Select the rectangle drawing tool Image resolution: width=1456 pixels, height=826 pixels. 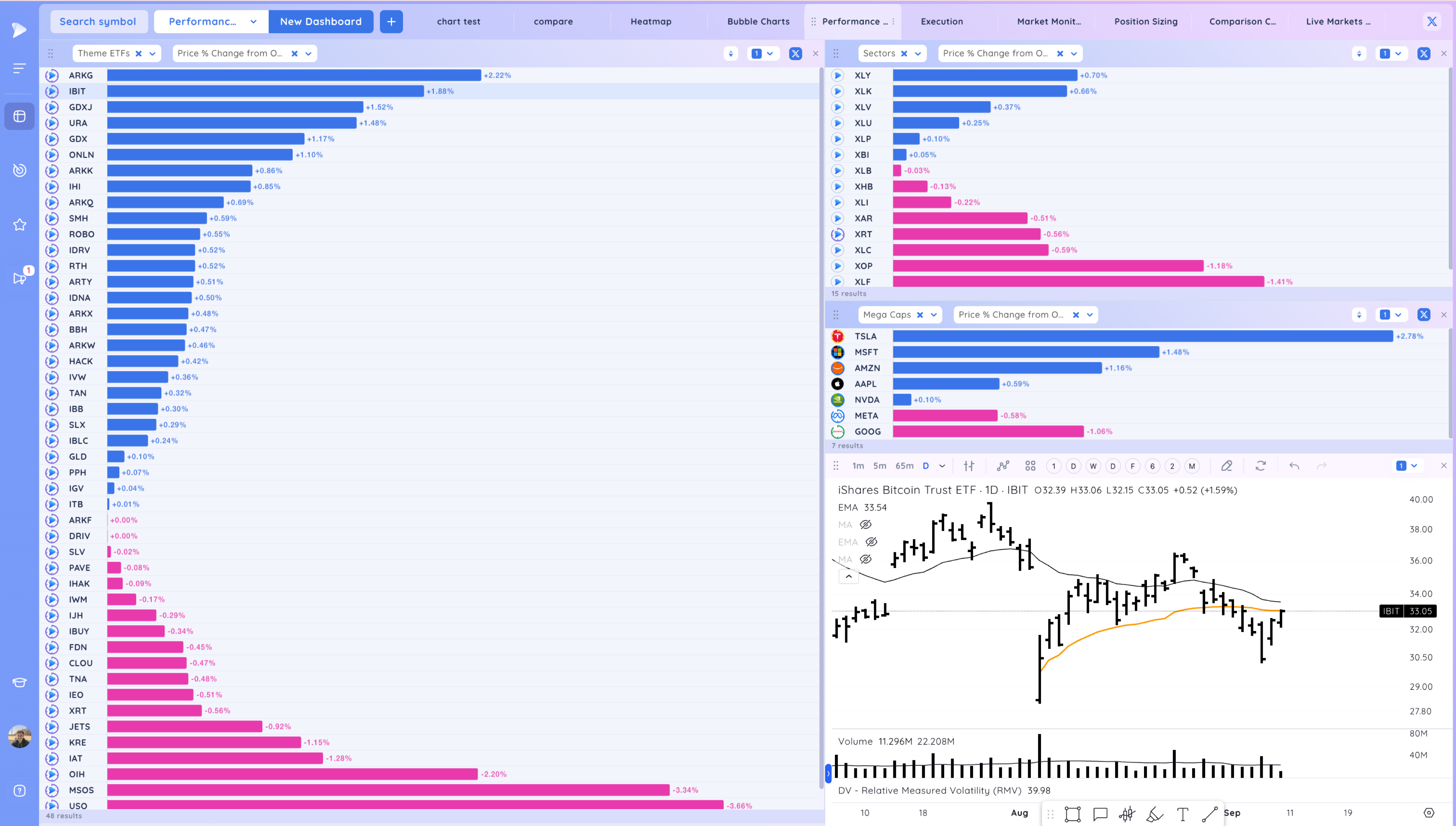click(x=1072, y=814)
